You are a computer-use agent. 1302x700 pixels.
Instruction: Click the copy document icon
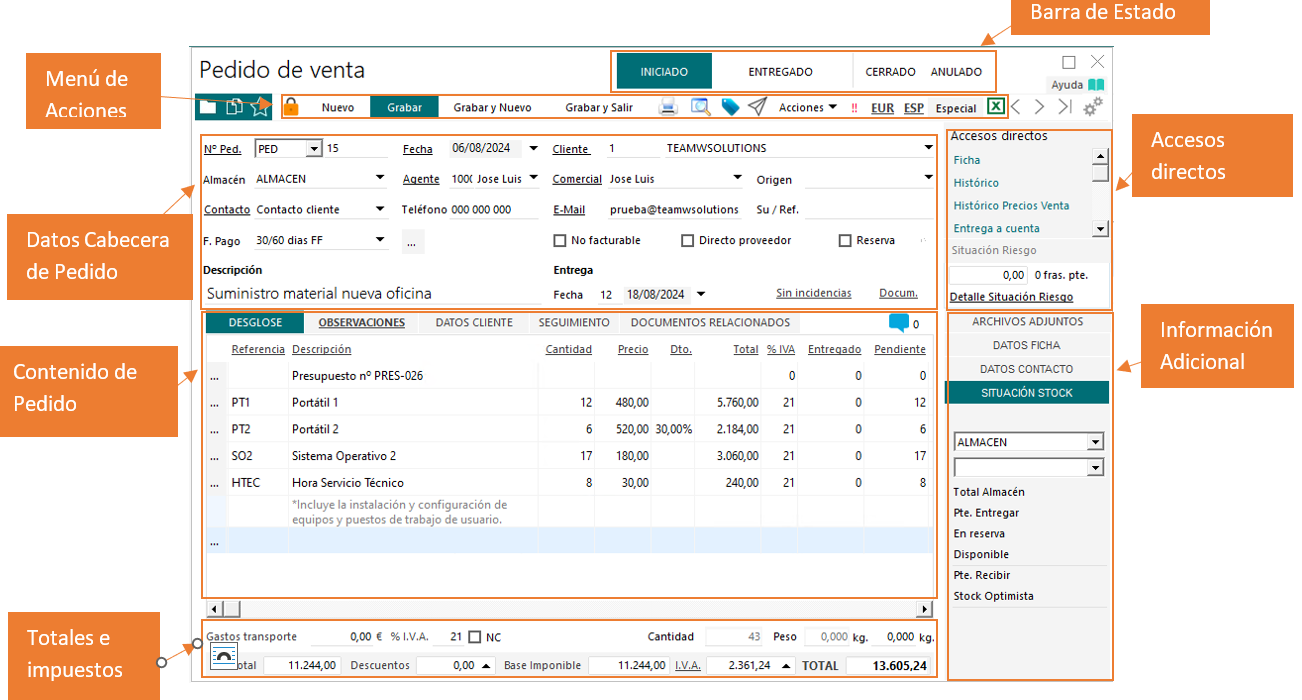coord(234,107)
